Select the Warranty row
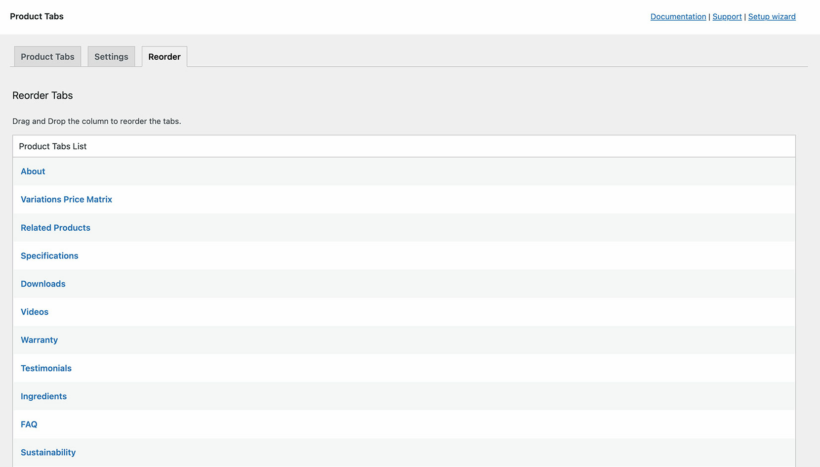 [x=39, y=340]
